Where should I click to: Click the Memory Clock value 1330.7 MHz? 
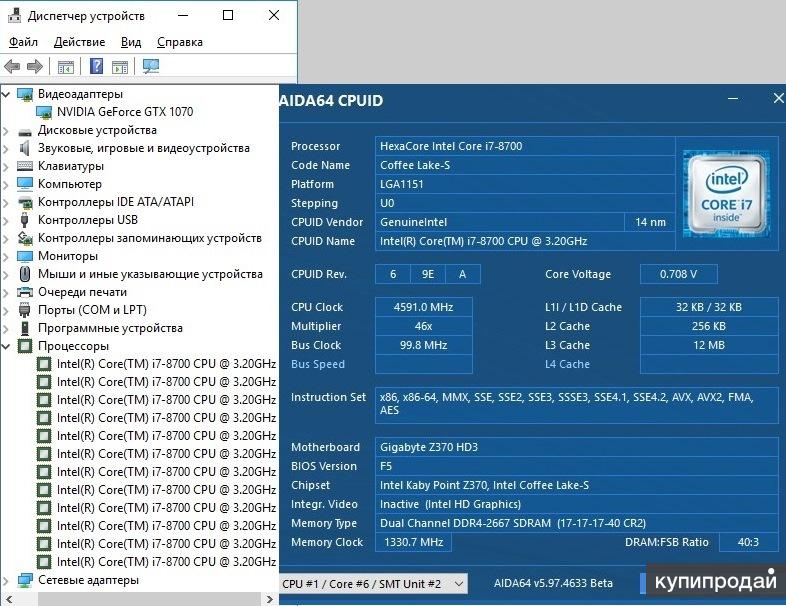(414, 542)
